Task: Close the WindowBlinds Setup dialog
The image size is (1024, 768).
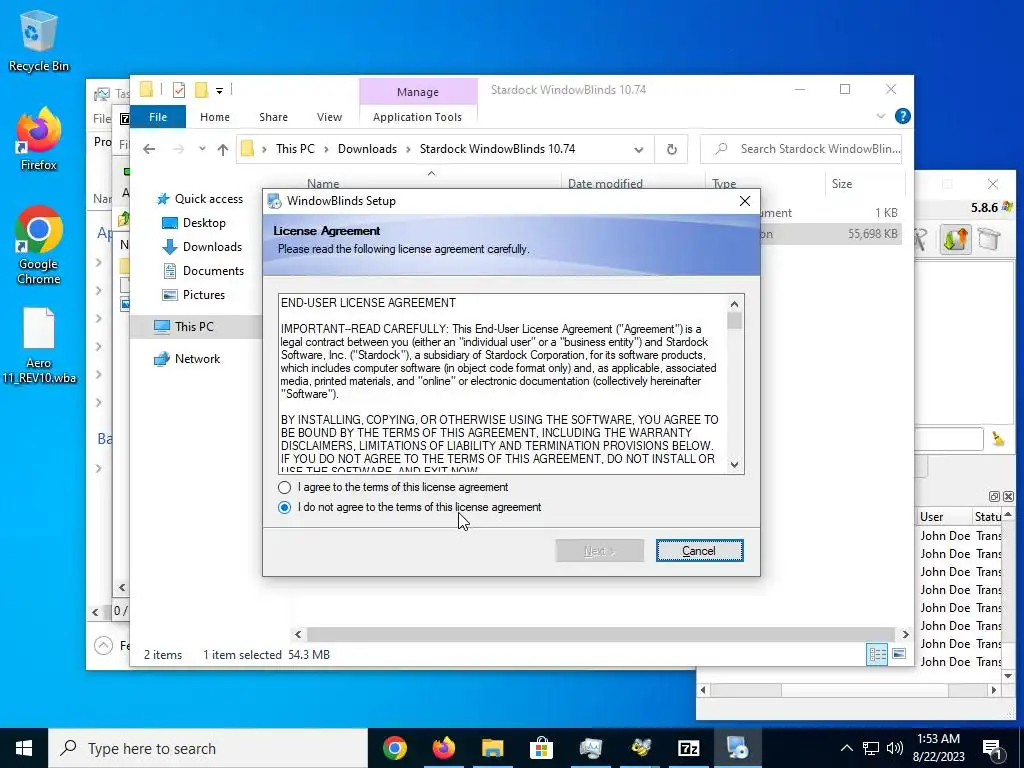Action: 744,201
